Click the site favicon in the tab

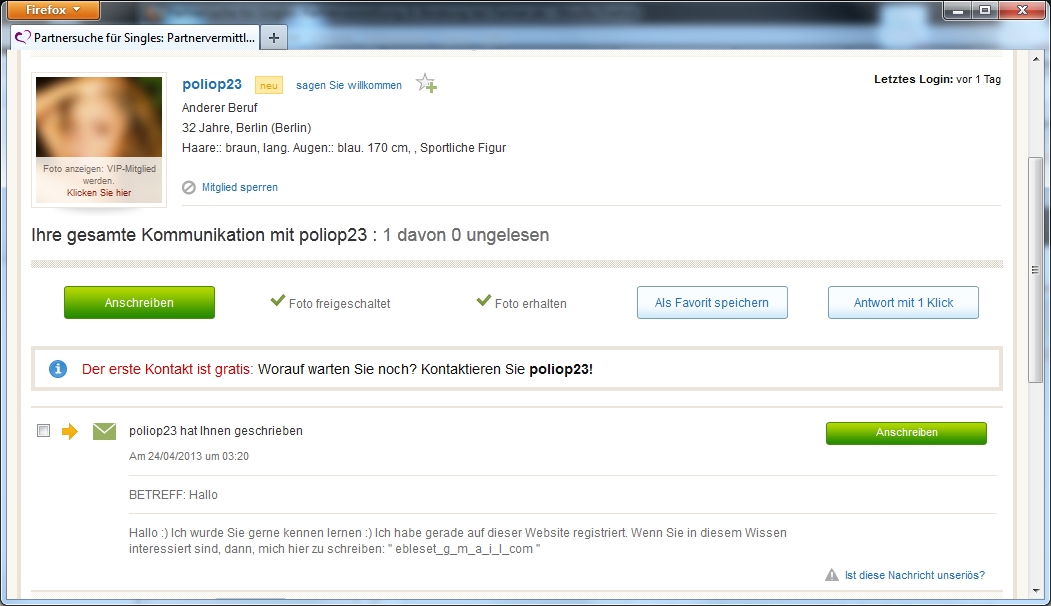click(23, 38)
